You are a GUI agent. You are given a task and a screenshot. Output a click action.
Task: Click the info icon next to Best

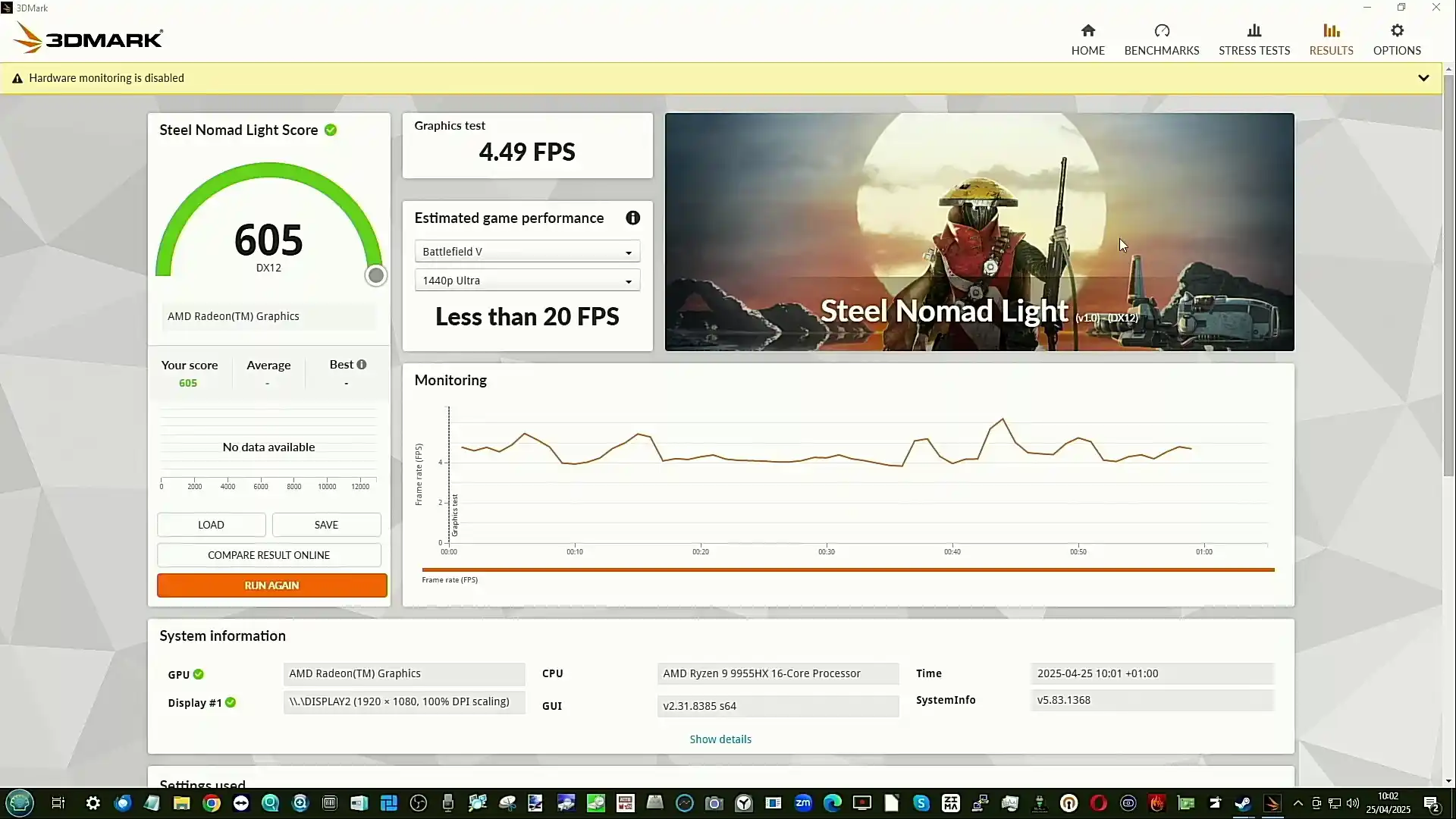click(x=362, y=365)
